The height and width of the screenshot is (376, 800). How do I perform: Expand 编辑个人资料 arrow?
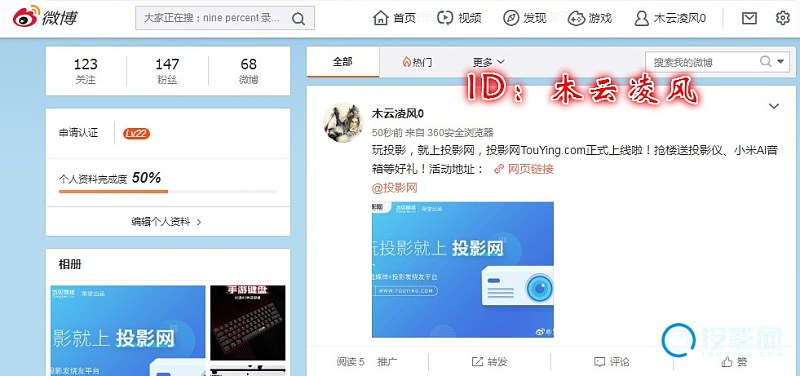pyautogui.click(x=199, y=222)
